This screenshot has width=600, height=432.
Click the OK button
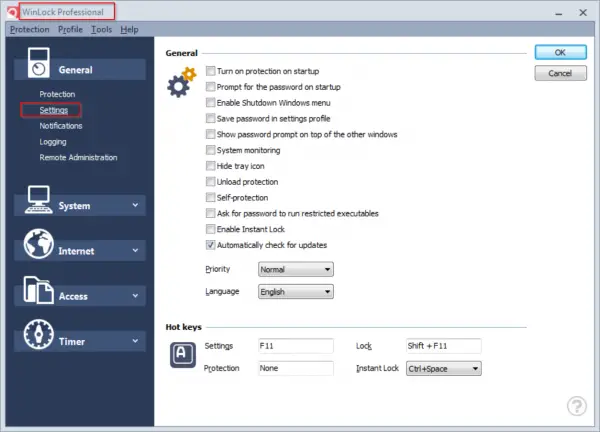tap(560, 52)
